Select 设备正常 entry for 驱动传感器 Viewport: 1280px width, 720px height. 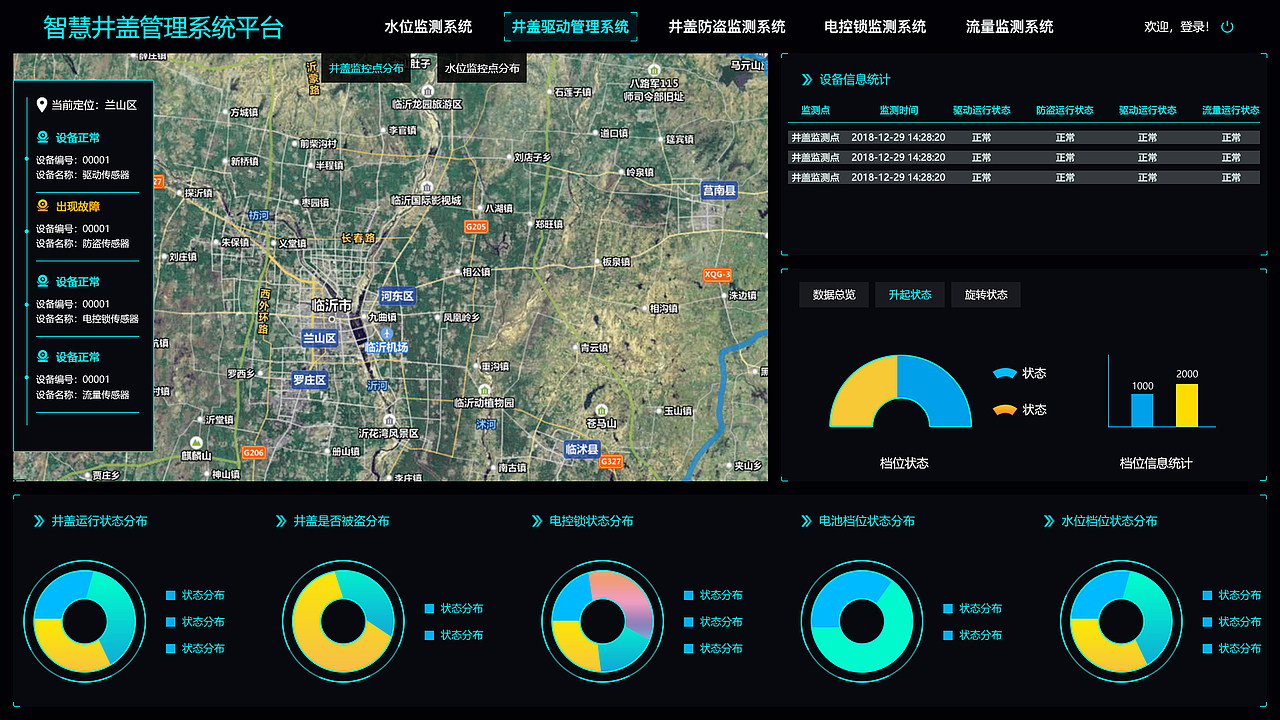(78, 138)
